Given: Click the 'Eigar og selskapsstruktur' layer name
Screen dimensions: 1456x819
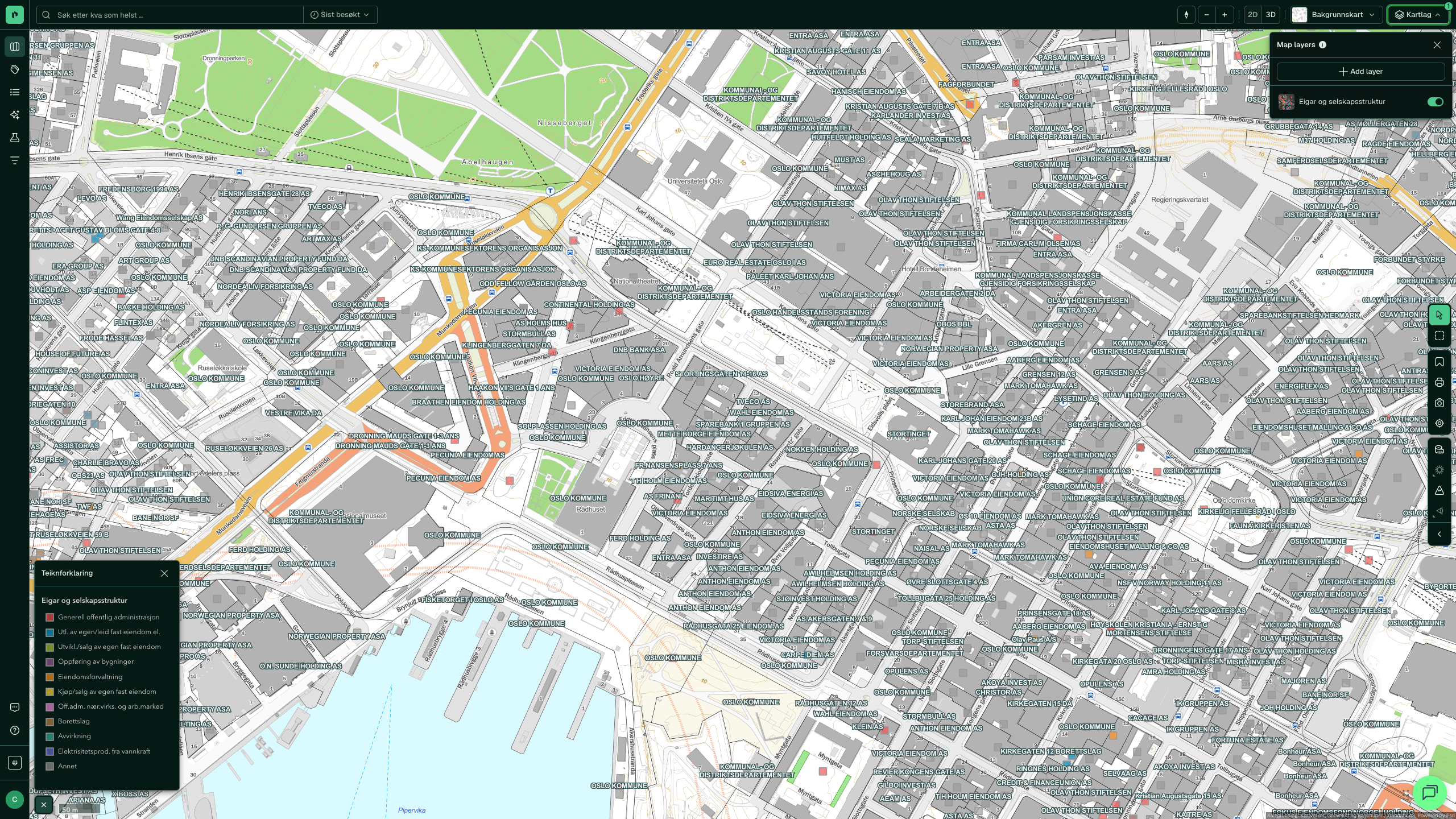Looking at the screenshot, I should coord(1342,102).
